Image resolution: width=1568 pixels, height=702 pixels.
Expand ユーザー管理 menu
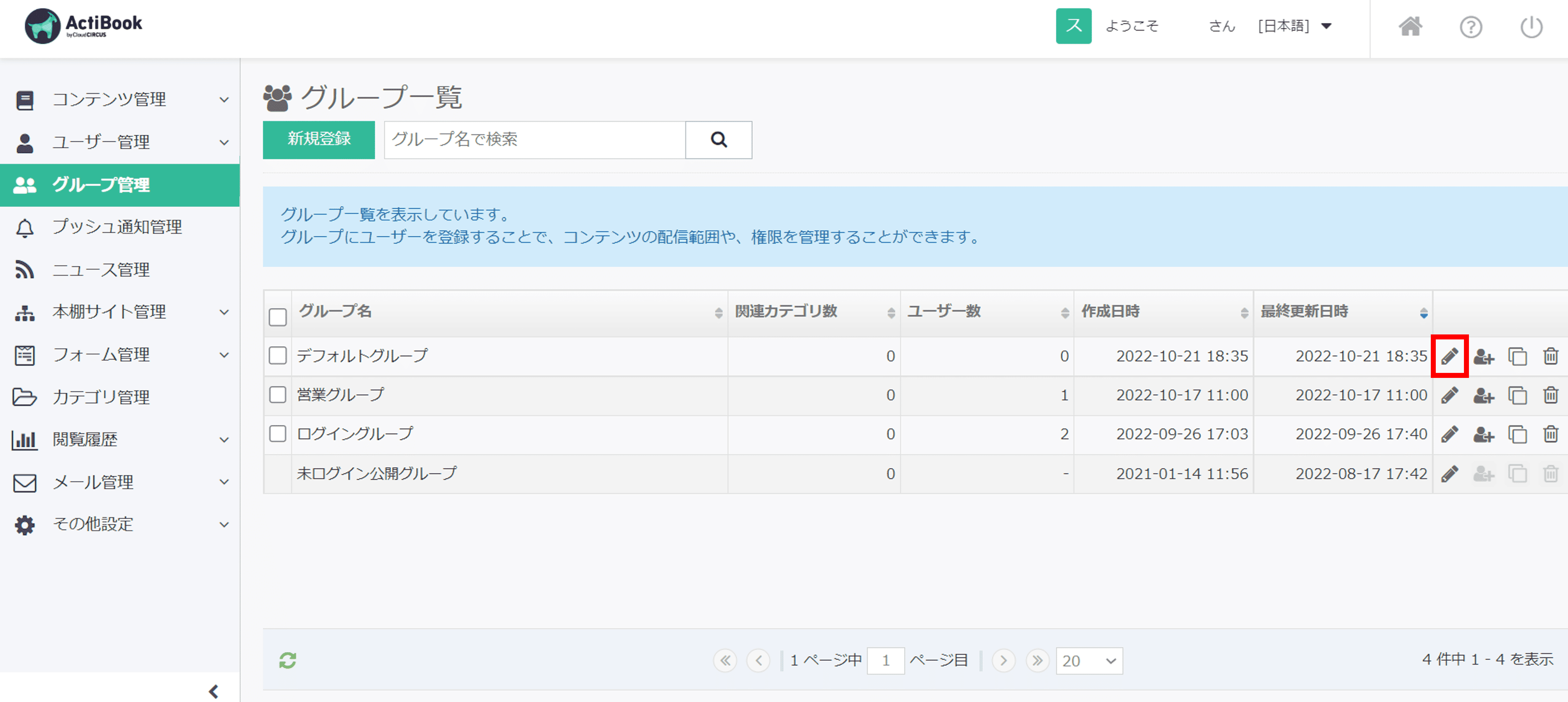click(120, 142)
